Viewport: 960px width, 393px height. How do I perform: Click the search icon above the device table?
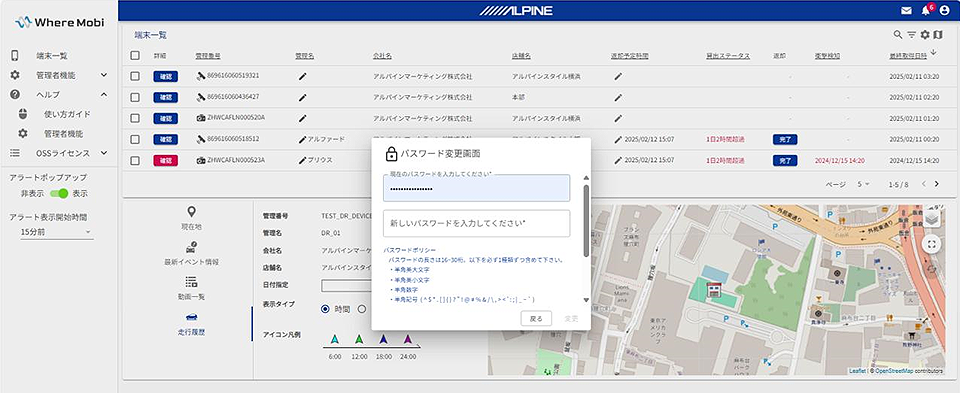tap(898, 35)
